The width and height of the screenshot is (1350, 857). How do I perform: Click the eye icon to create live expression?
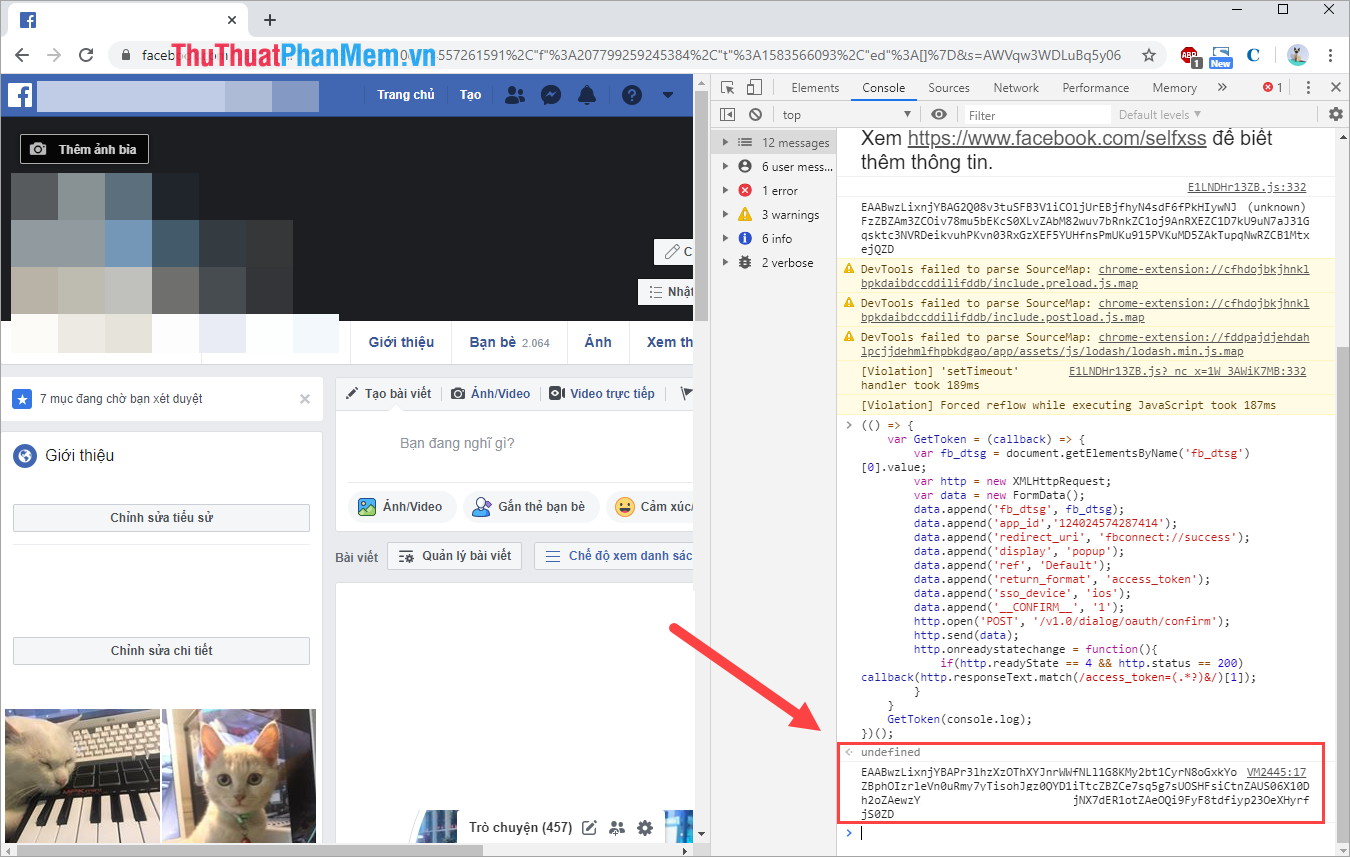click(x=938, y=114)
